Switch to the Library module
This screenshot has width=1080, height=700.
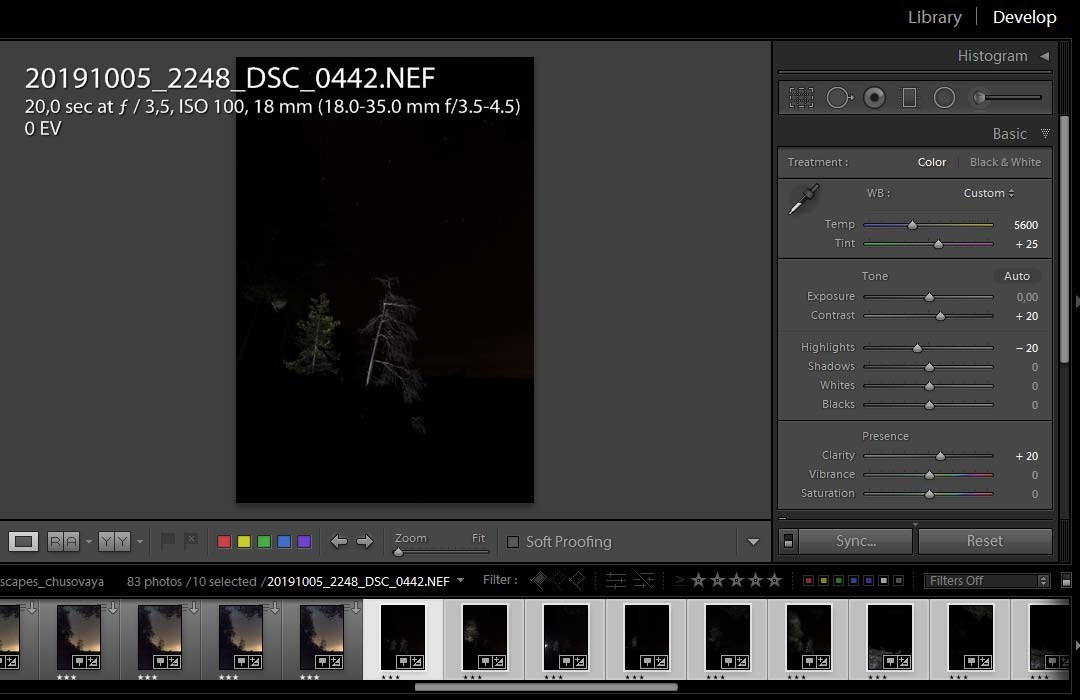934,17
